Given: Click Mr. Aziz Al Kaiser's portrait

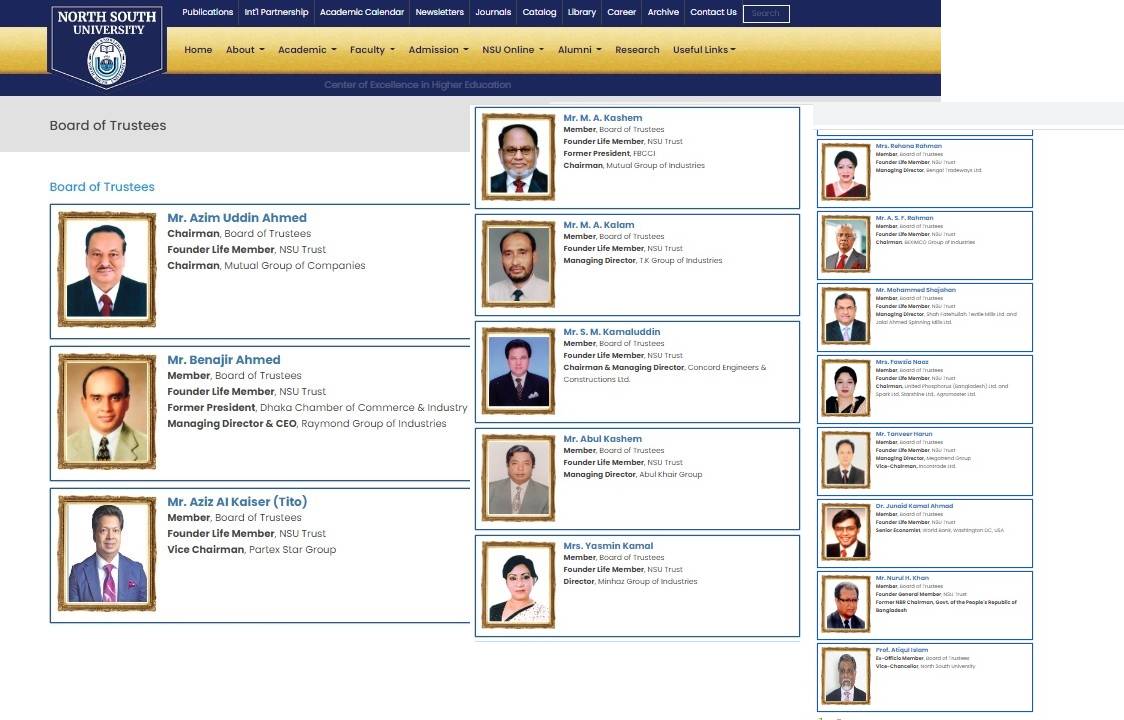Looking at the screenshot, I should (107, 554).
